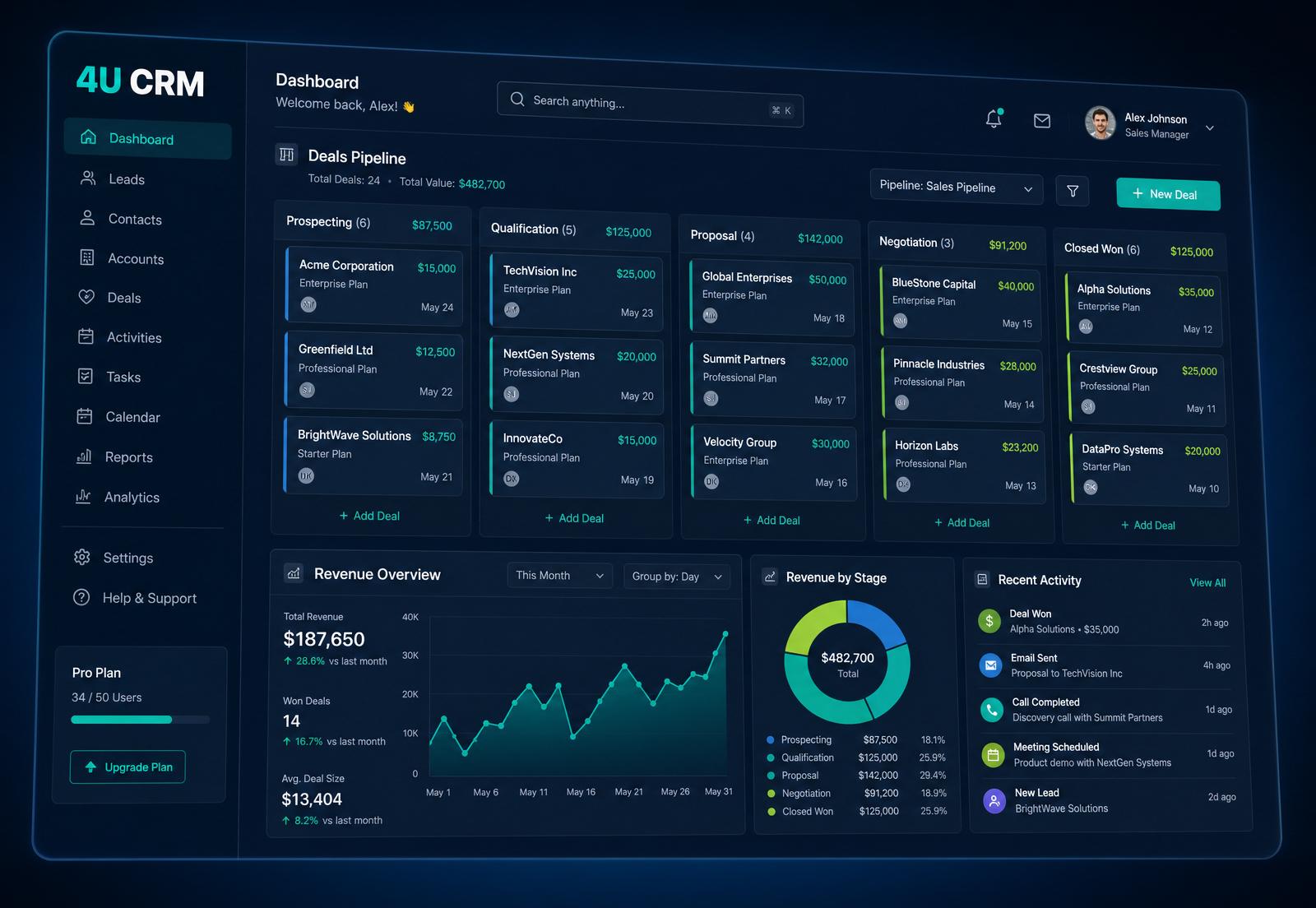Click Alex Johnson's profile avatar
This screenshot has width=1316, height=908.
click(x=1100, y=123)
